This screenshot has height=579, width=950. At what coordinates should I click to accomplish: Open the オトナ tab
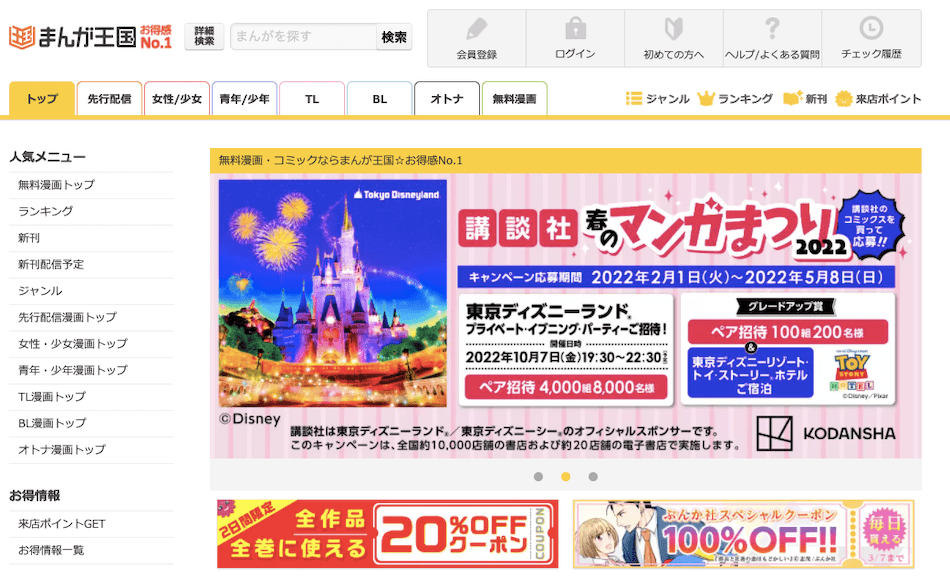447,99
